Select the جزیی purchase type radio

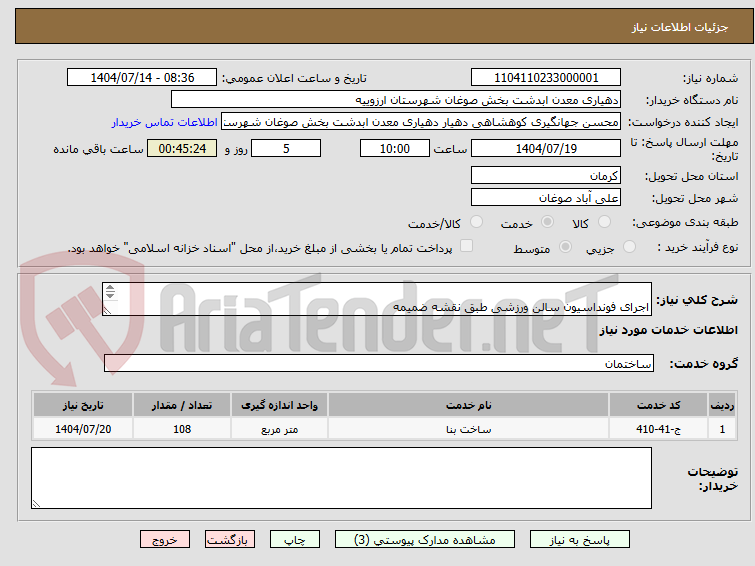(629, 247)
